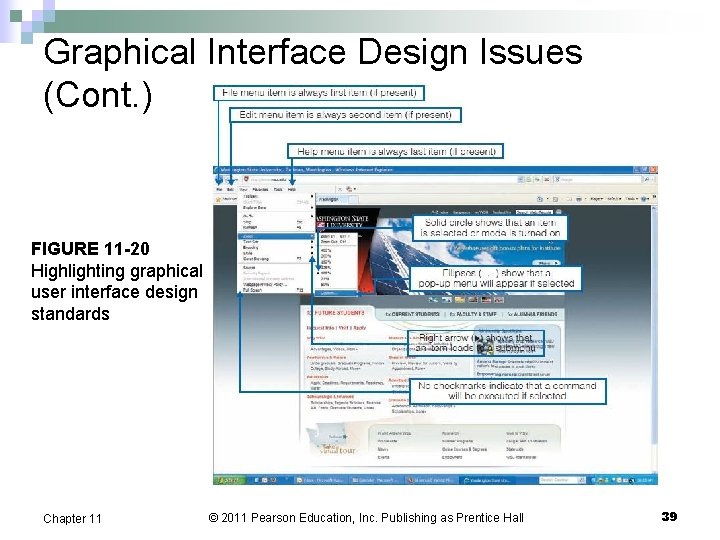Select Zoom In in the Zoom submenu
The height and width of the screenshot is (540, 720).
click(337, 236)
